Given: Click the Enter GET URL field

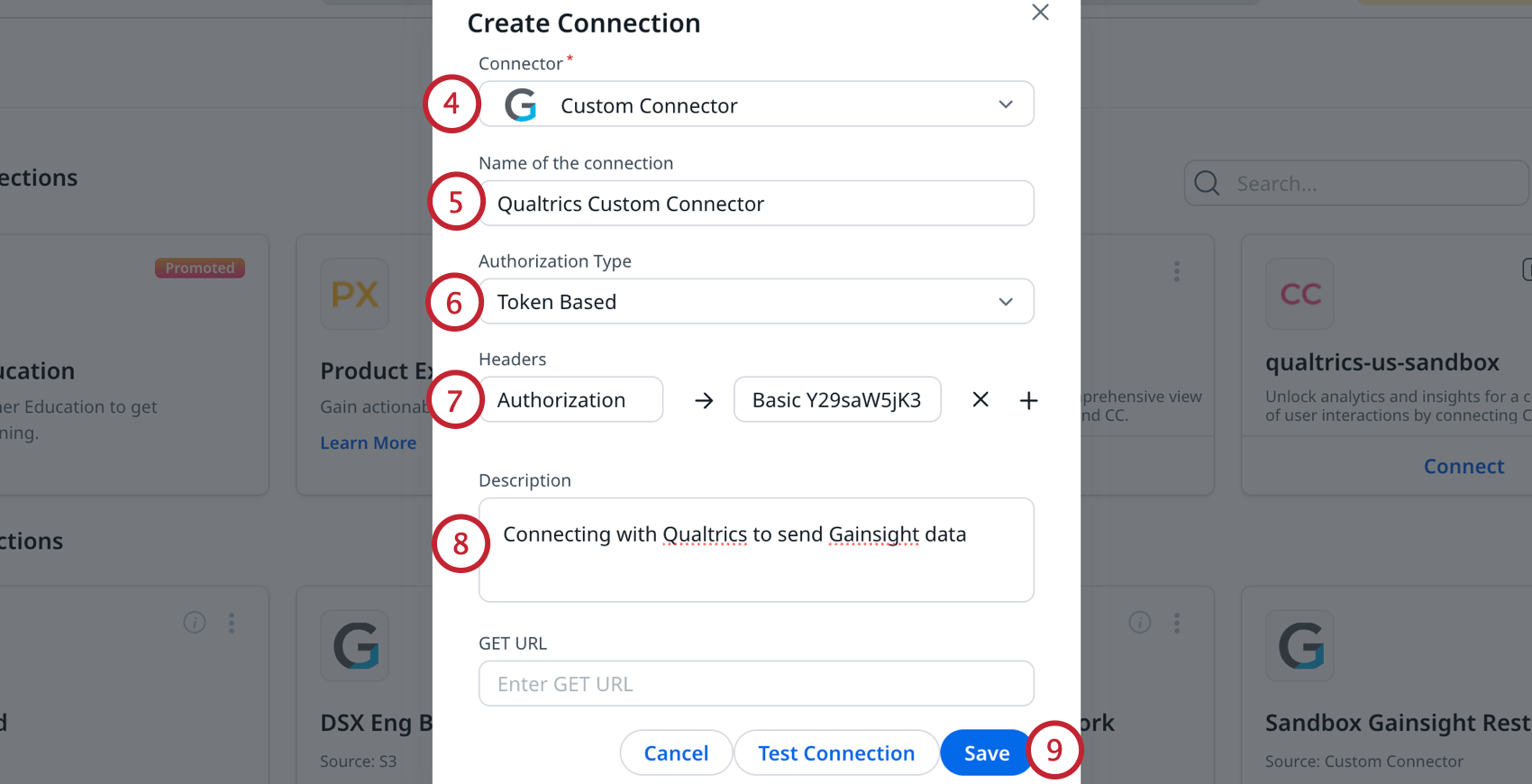Looking at the screenshot, I should tap(756, 683).
